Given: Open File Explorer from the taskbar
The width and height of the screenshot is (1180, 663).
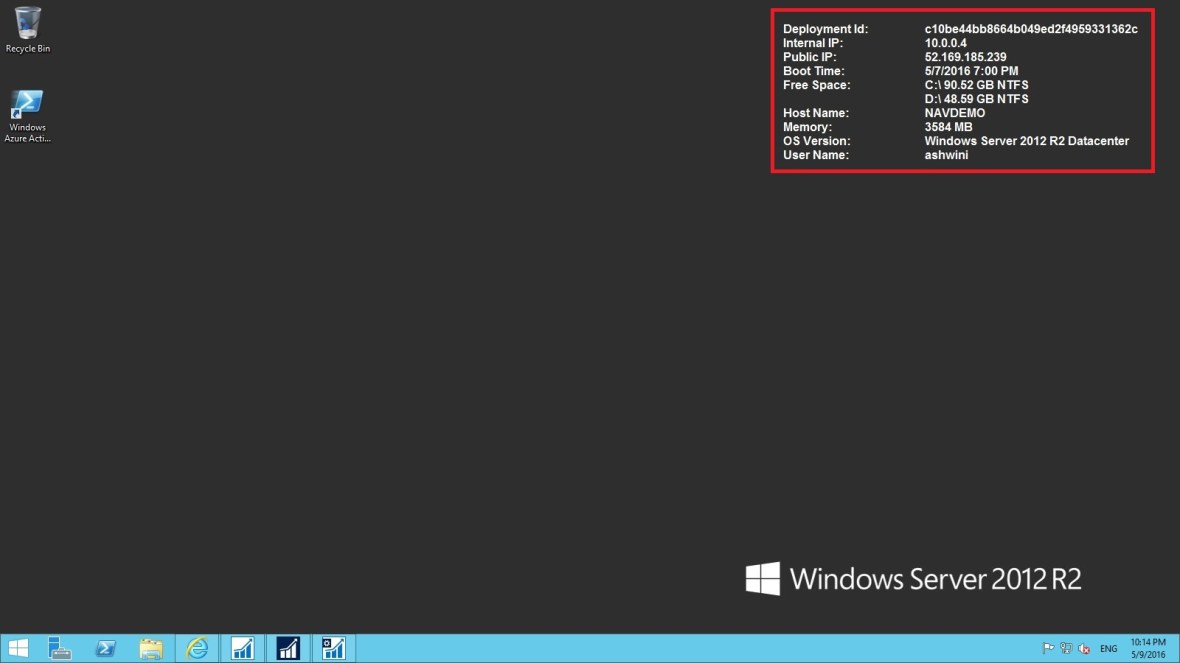Looking at the screenshot, I should (151, 648).
